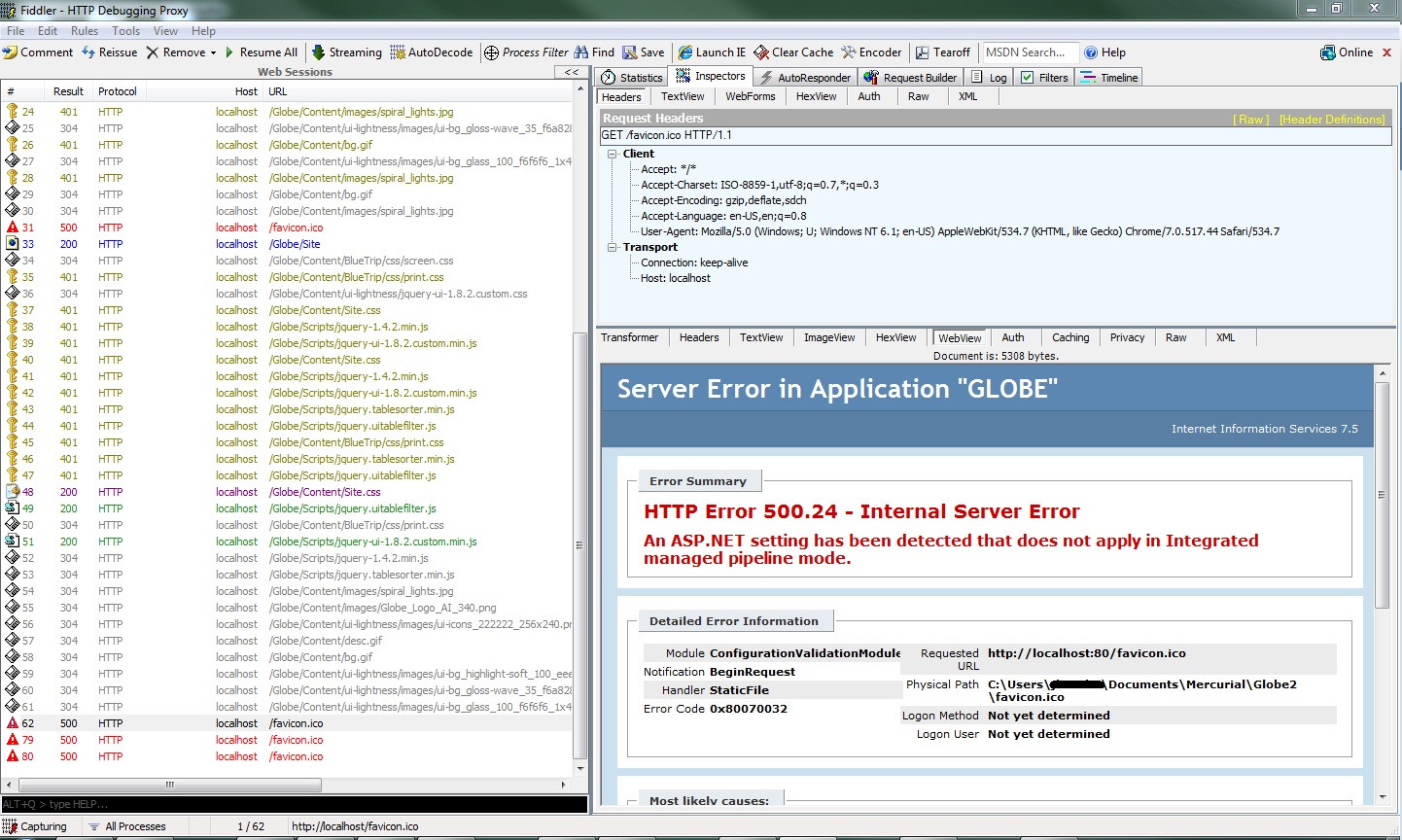Open the Tools menu
The width and height of the screenshot is (1402, 840).
125,31
